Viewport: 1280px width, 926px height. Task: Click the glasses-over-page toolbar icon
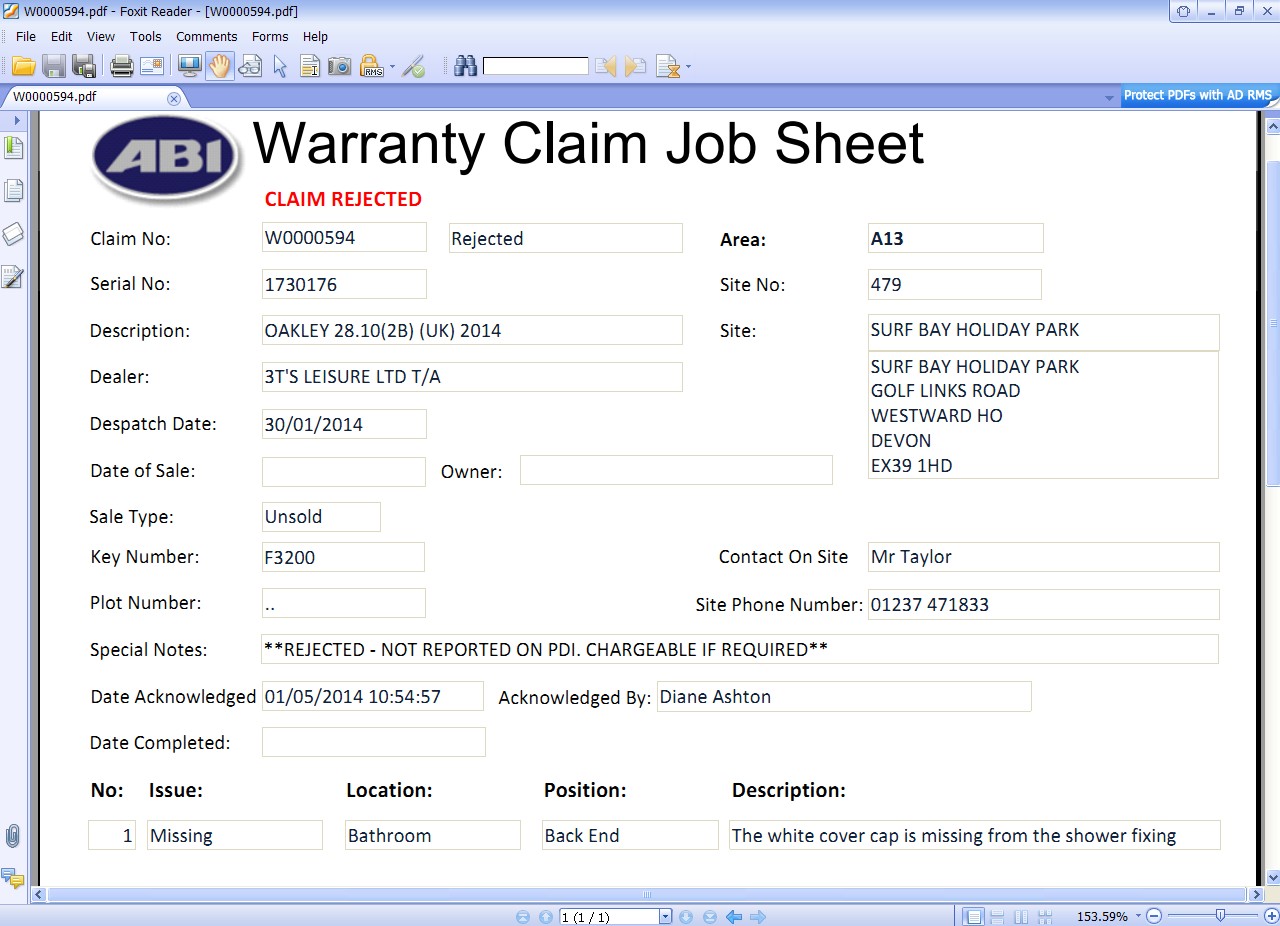(x=250, y=67)
